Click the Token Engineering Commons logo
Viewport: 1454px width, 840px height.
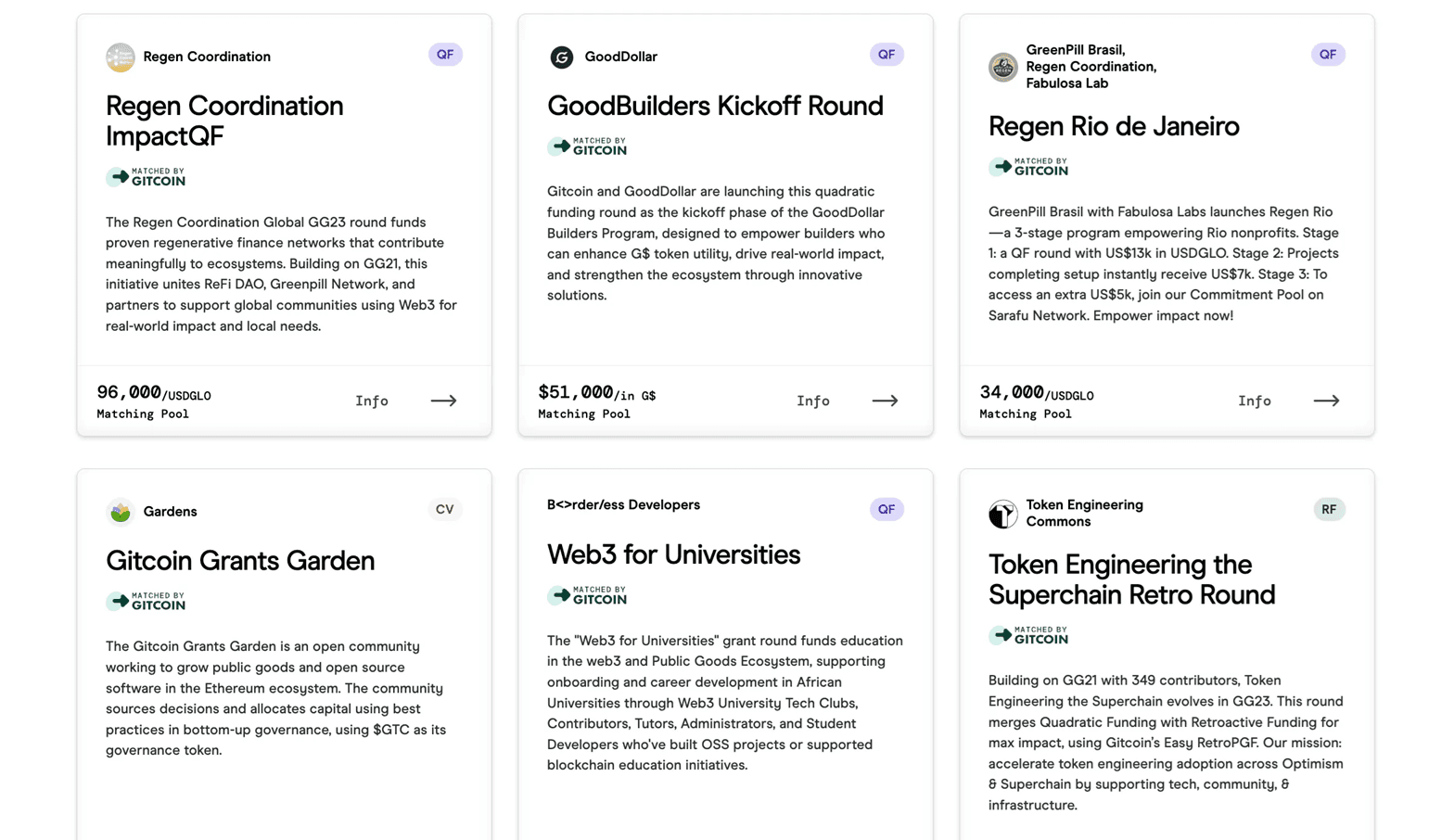1002,514
